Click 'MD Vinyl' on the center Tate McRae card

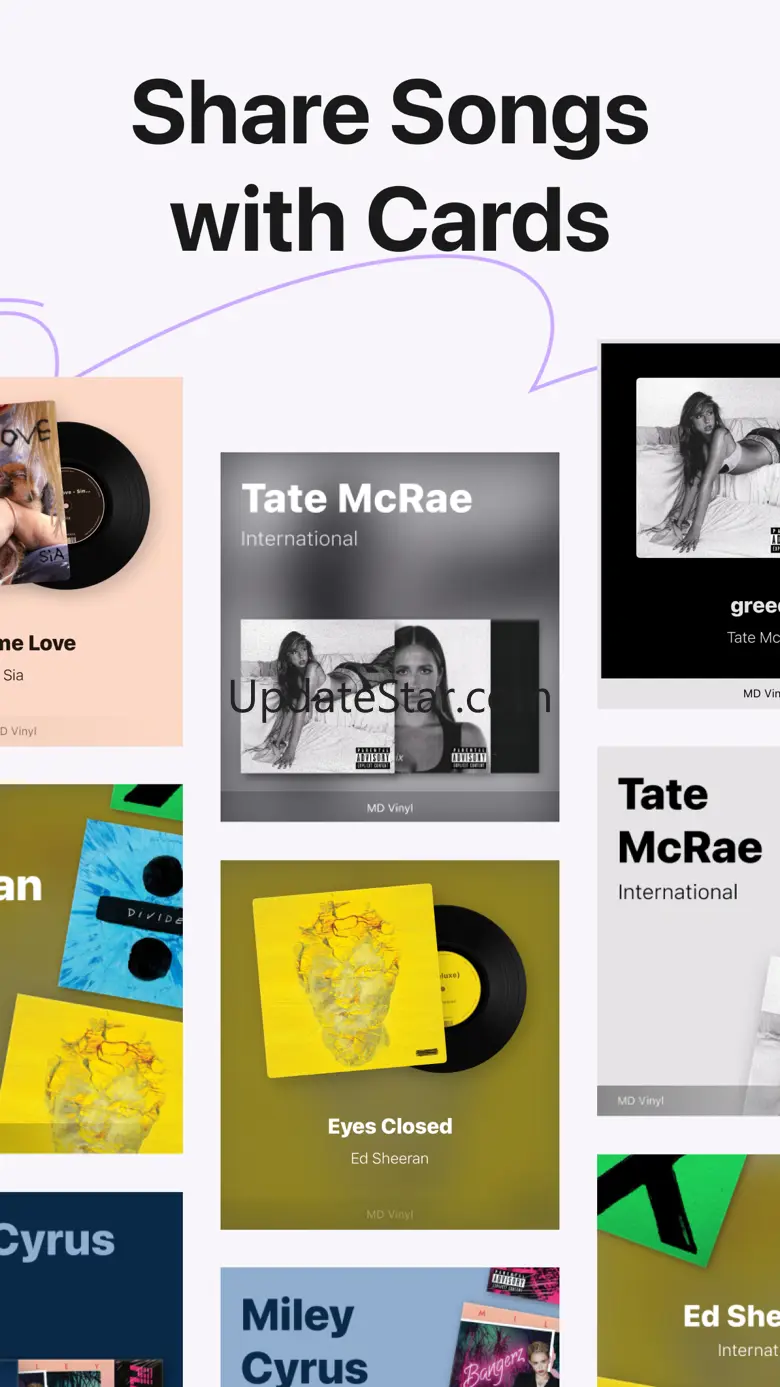390,808
